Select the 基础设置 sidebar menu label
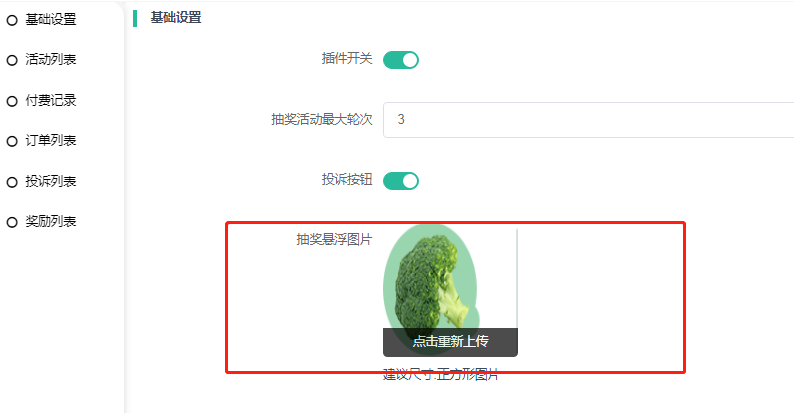Image resolution: width=794 pixels, height=413 pixels. pyautogui.click(x=51, y=19)
